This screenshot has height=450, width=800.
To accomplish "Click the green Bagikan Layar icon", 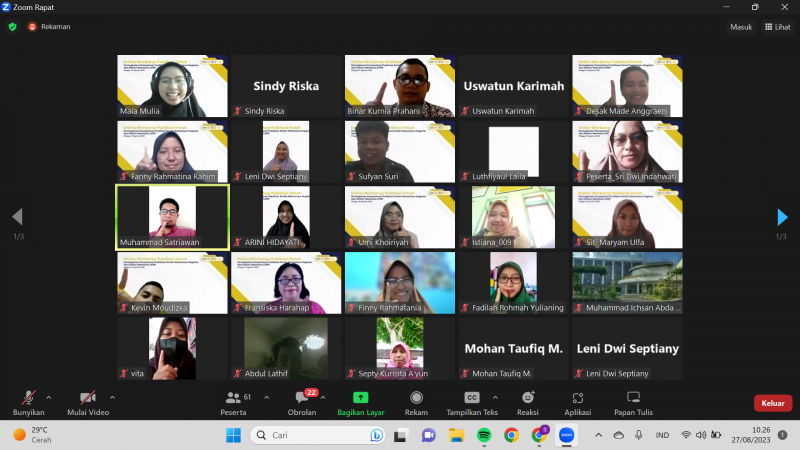I will tap(361, 397).
